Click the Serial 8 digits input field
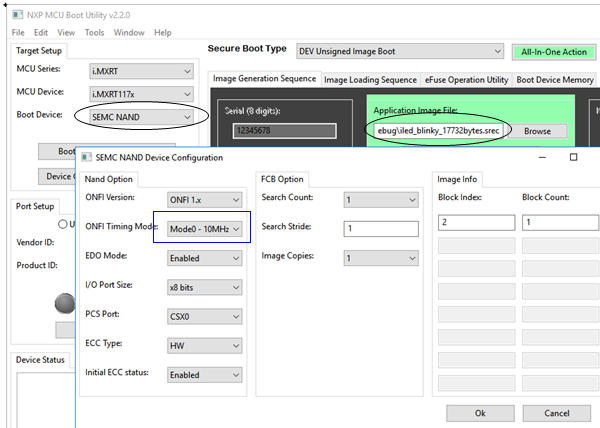 (285, 130)
